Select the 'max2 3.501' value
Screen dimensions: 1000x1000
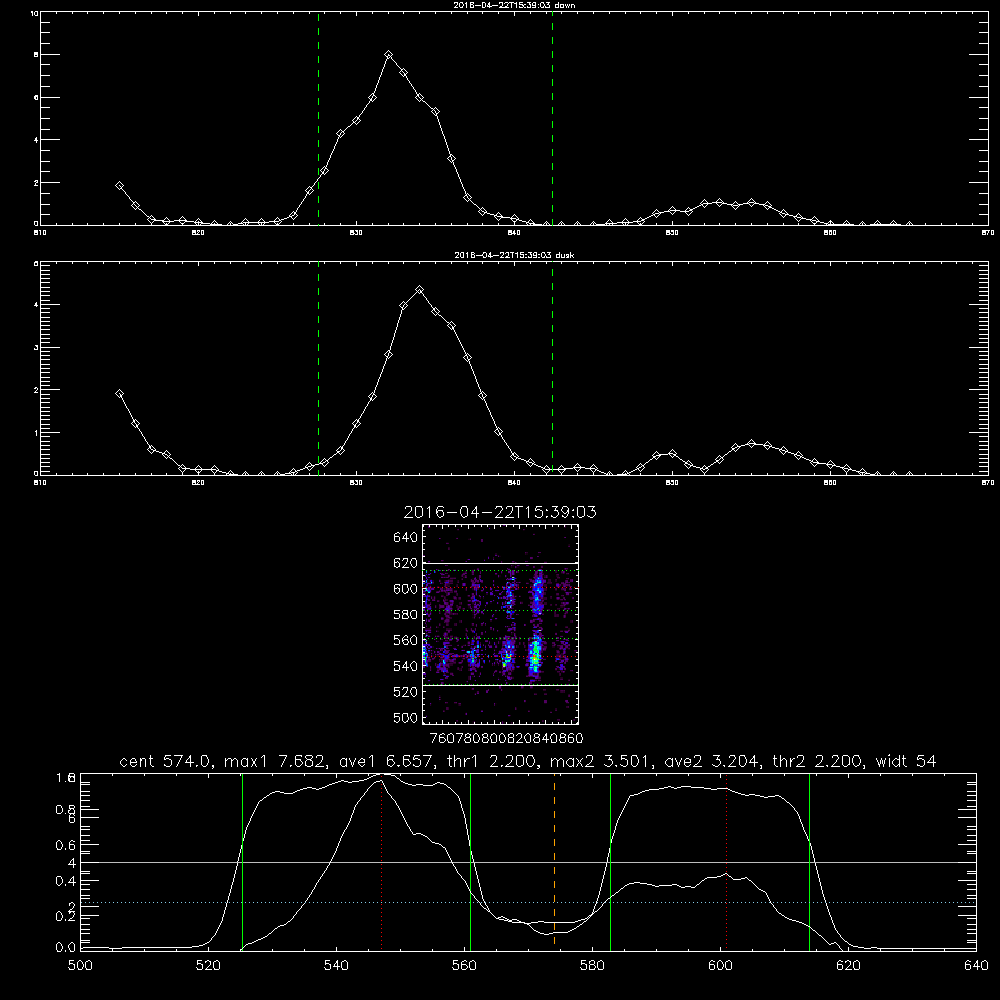[x=602, y=761]
